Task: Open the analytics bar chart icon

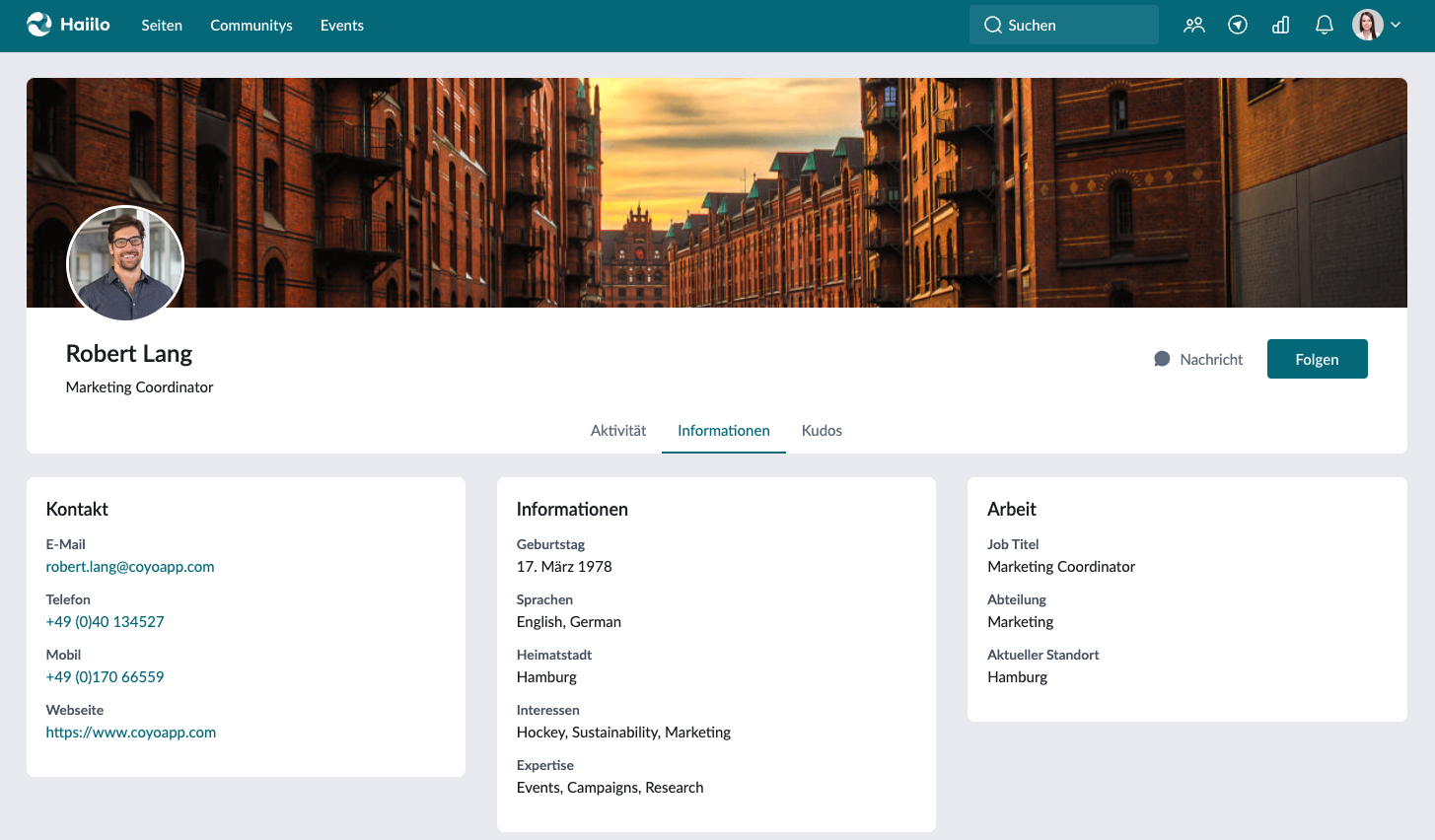Action: tap(1281, 26)
